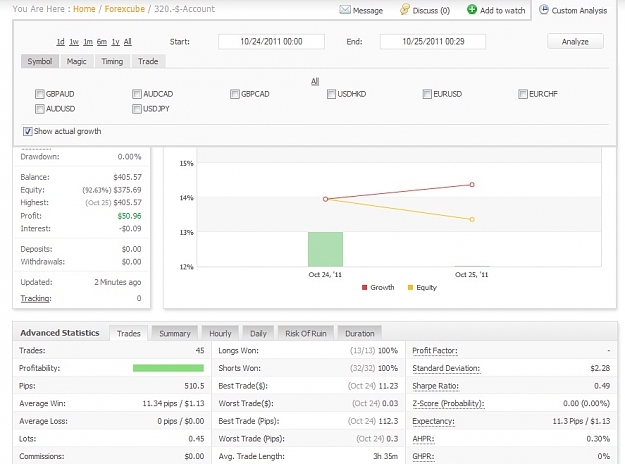
Task: Click the $50.96 profit value
Action: (129, 216)
